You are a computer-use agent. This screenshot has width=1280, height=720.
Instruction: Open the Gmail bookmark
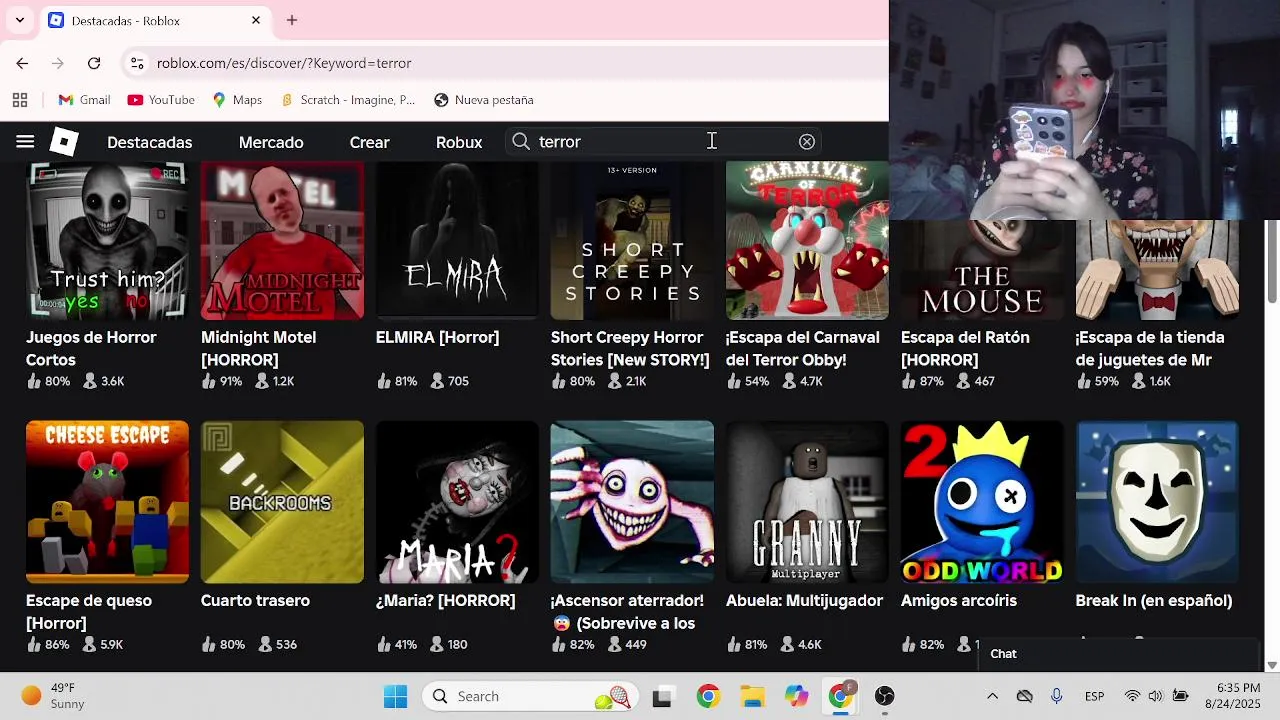85,100
